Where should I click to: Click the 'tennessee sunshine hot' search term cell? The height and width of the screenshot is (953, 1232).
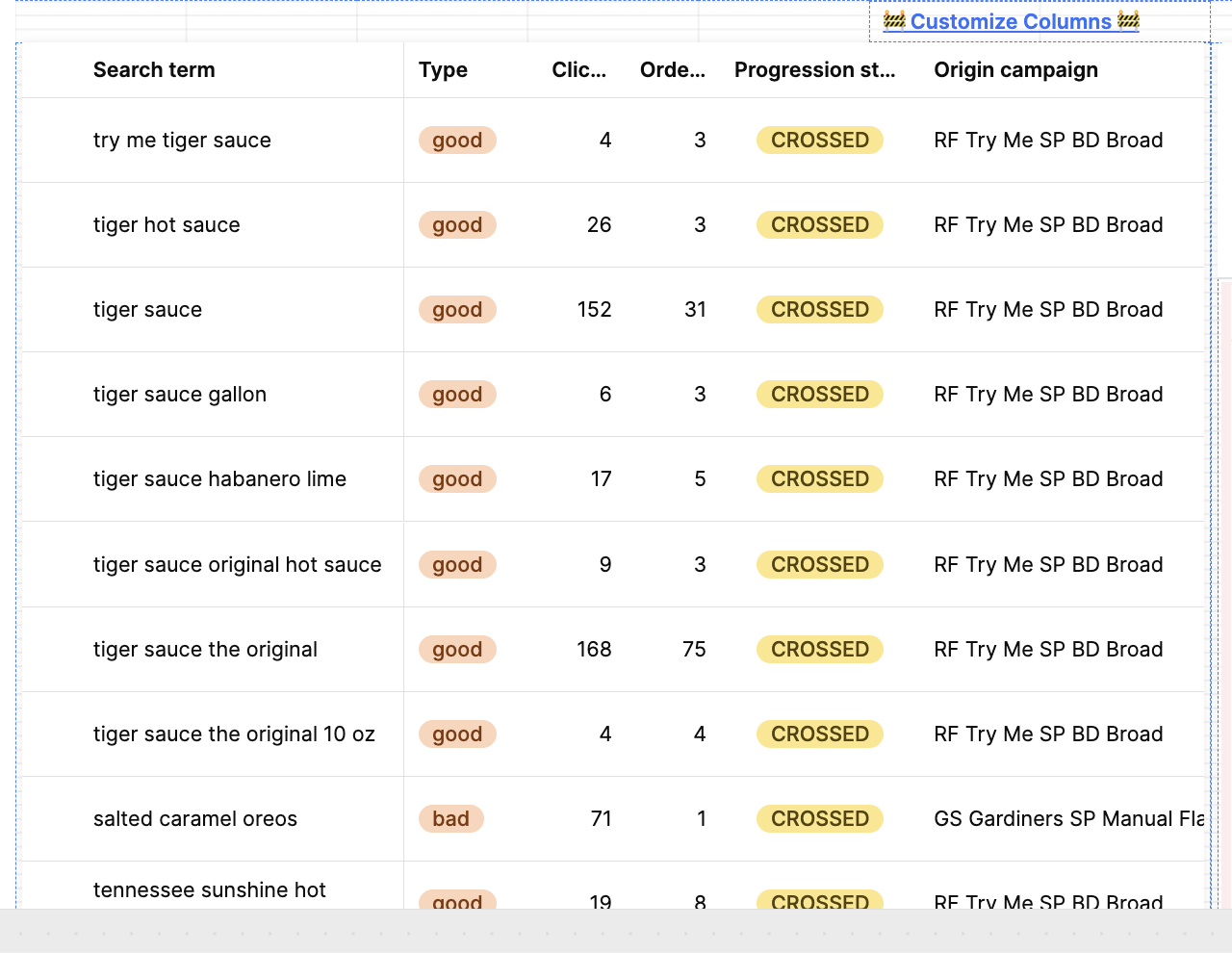(210, 890)
